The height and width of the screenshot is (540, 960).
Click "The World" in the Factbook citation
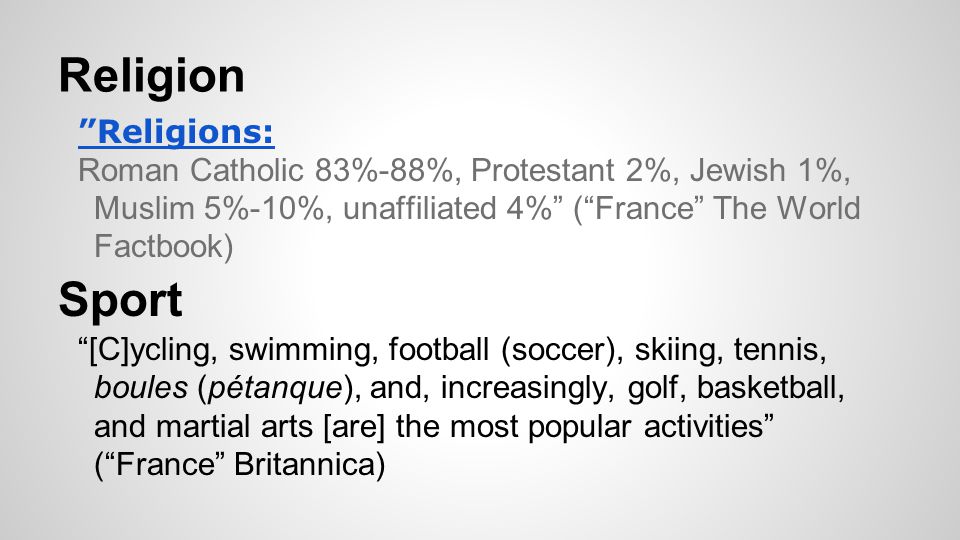(x=787, y=208)
